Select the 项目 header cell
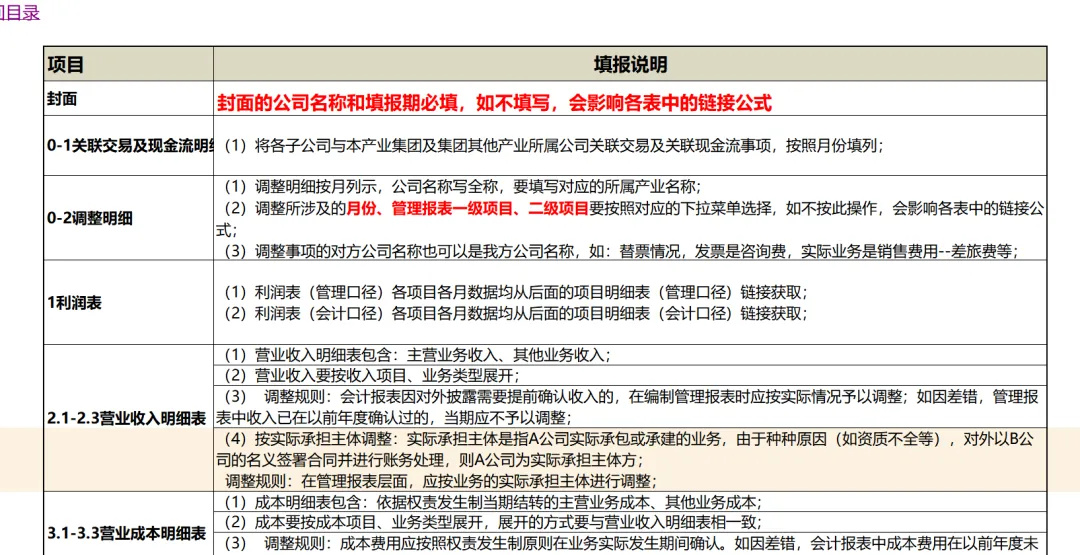The height and width of the screenshot is (555, 1080). point(128,64)
